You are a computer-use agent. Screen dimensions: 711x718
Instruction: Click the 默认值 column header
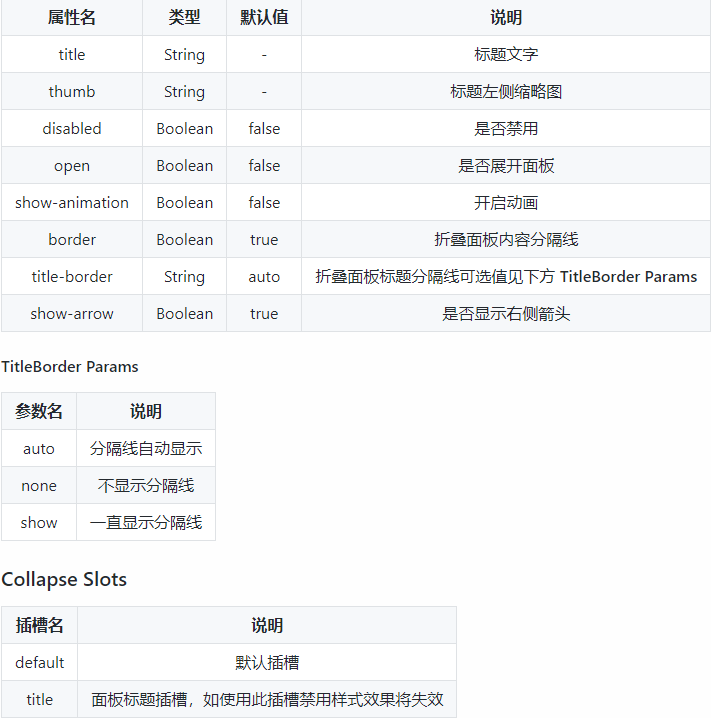point(264,17)
